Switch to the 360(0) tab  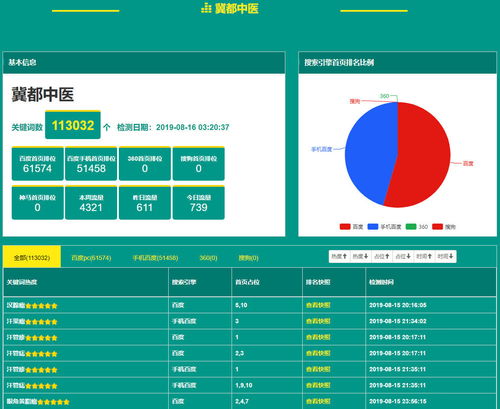(x=208, y=258)
